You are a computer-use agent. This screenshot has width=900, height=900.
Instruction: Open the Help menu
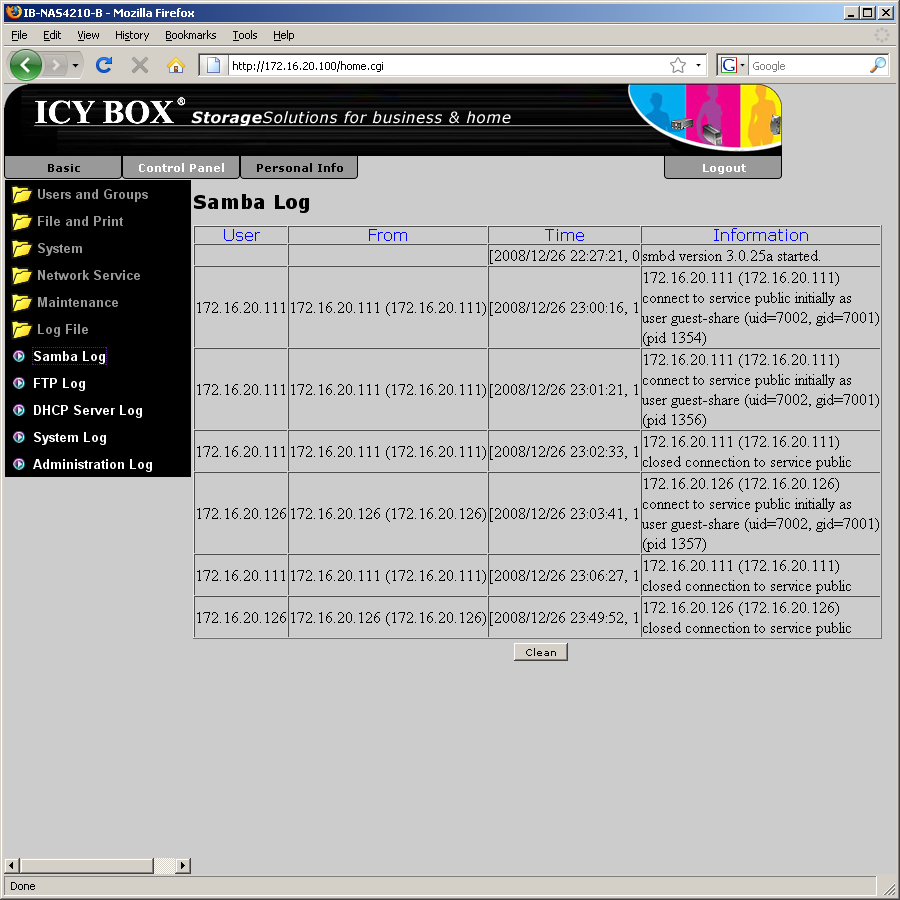tap(284, 35)
